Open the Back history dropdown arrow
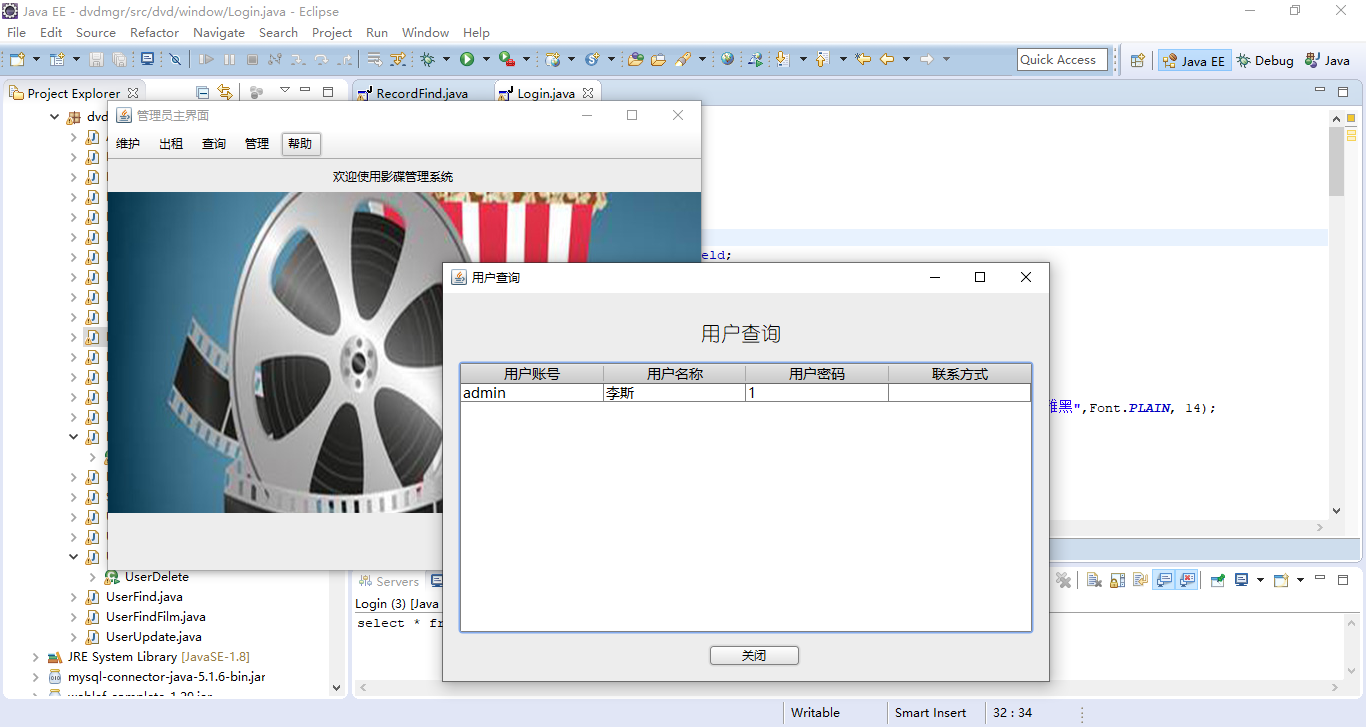The width and height of the screenshot is (1366, 727). click(906, 60)
